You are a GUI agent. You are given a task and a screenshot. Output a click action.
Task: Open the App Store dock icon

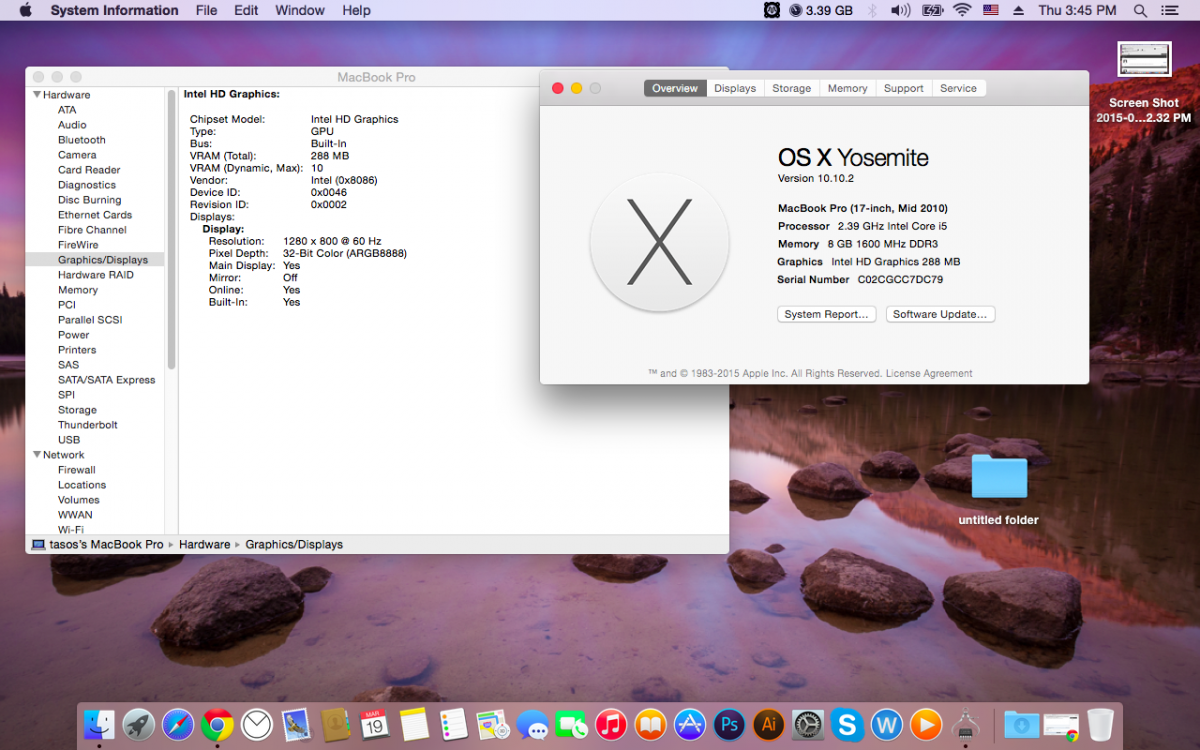point(690,724)
